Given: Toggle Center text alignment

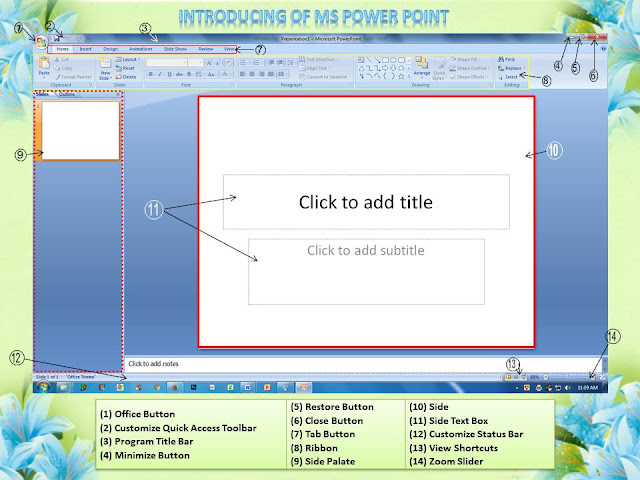Looking at the screenshot, I should coord(252,74).
